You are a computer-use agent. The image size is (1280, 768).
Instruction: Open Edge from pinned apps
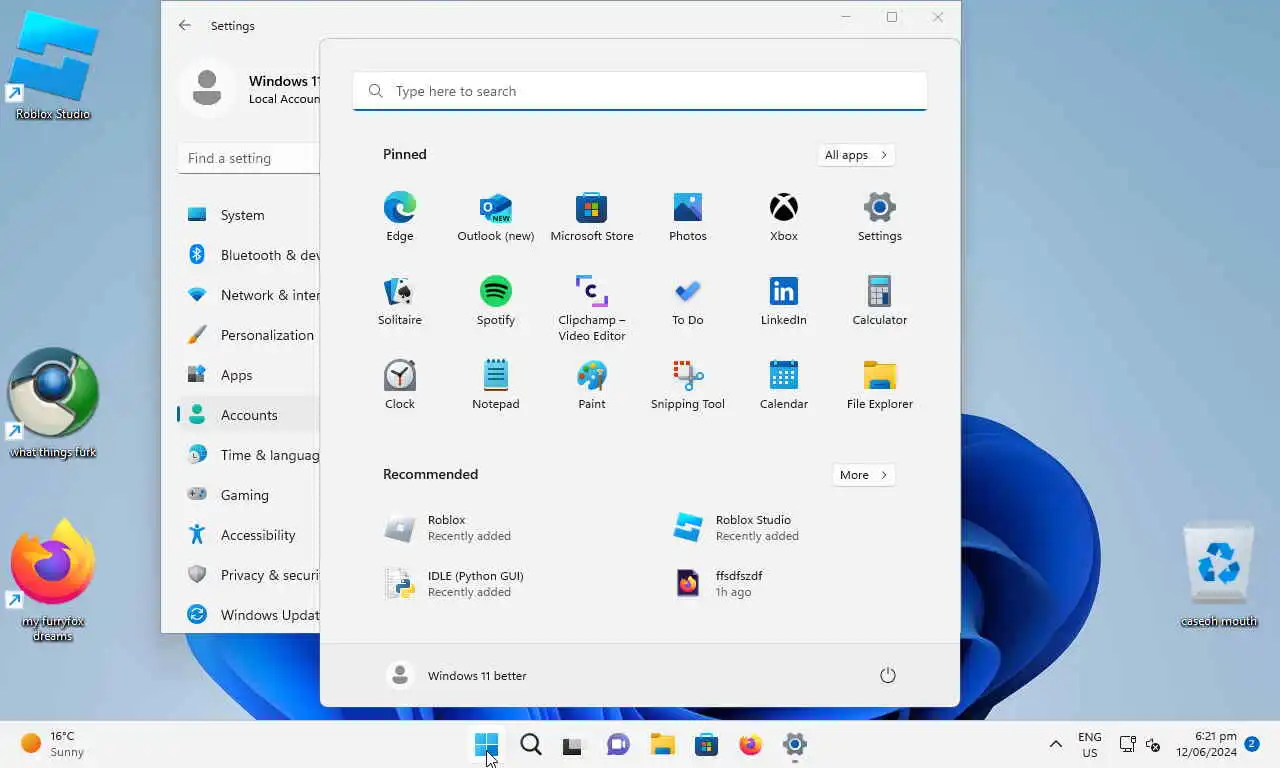click(400, 217)
